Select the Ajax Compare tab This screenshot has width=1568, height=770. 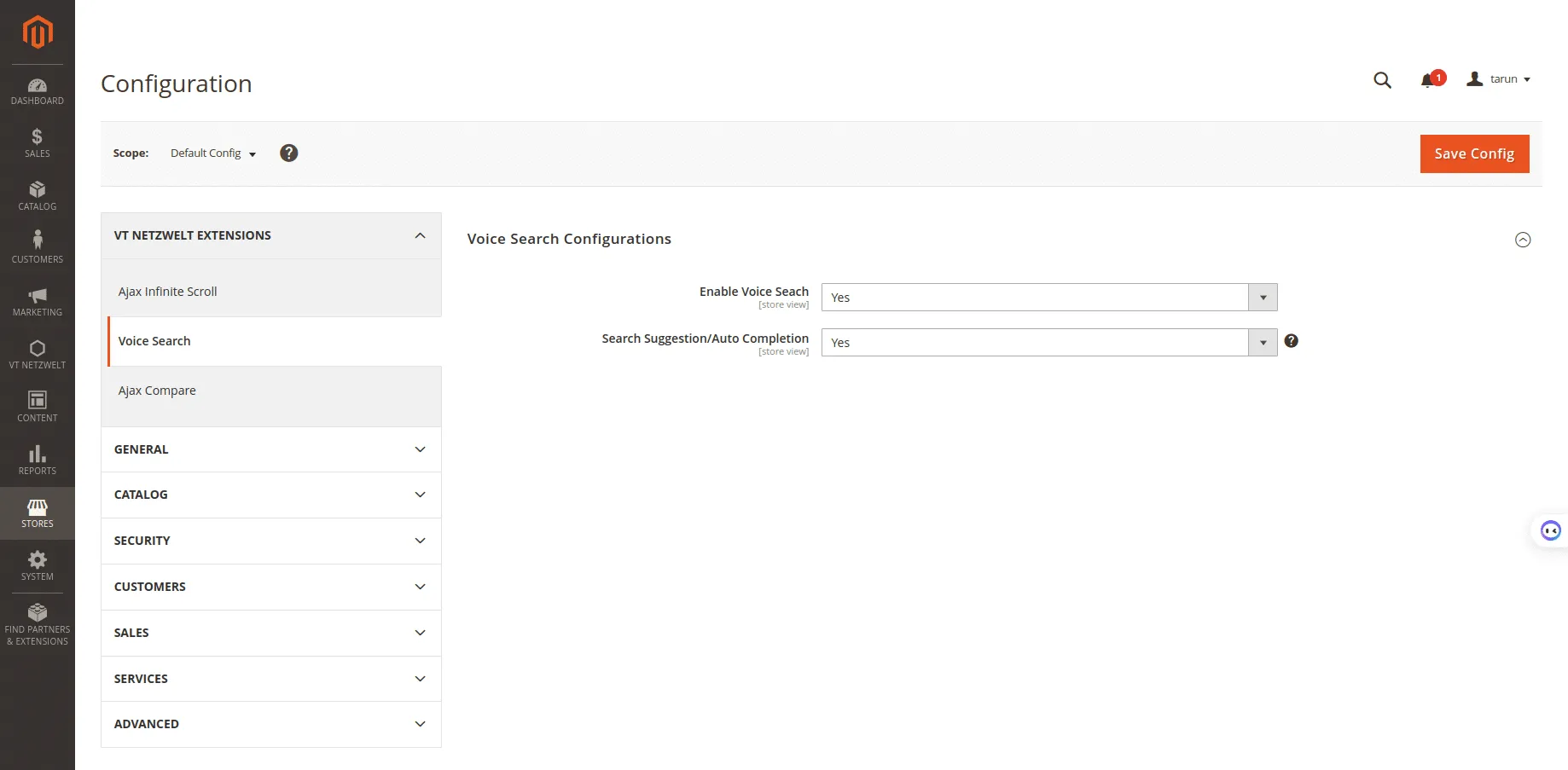pos(157,391)
